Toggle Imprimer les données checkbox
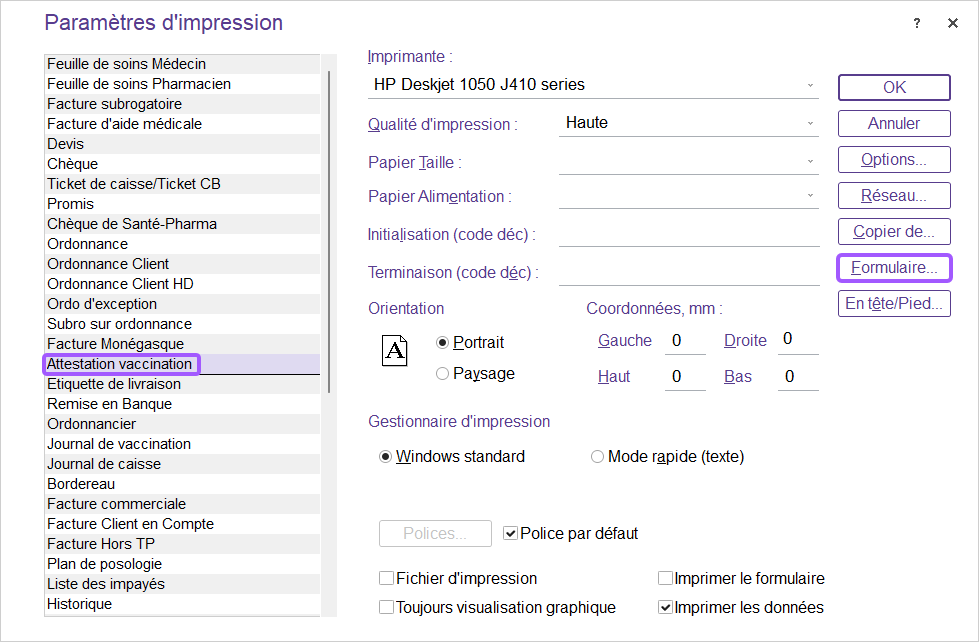This screenshot has width=979, height=642. 665,607
